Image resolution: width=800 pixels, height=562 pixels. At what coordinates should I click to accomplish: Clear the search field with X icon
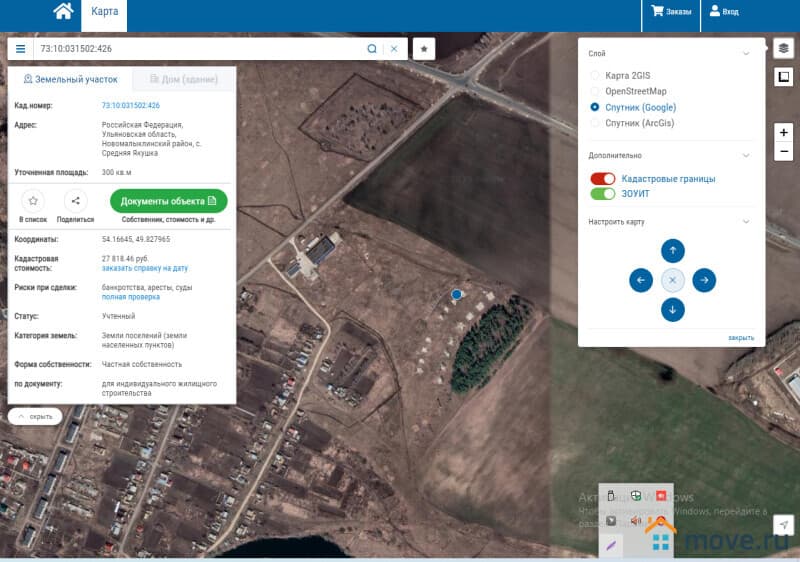click(x=394, y=48)
